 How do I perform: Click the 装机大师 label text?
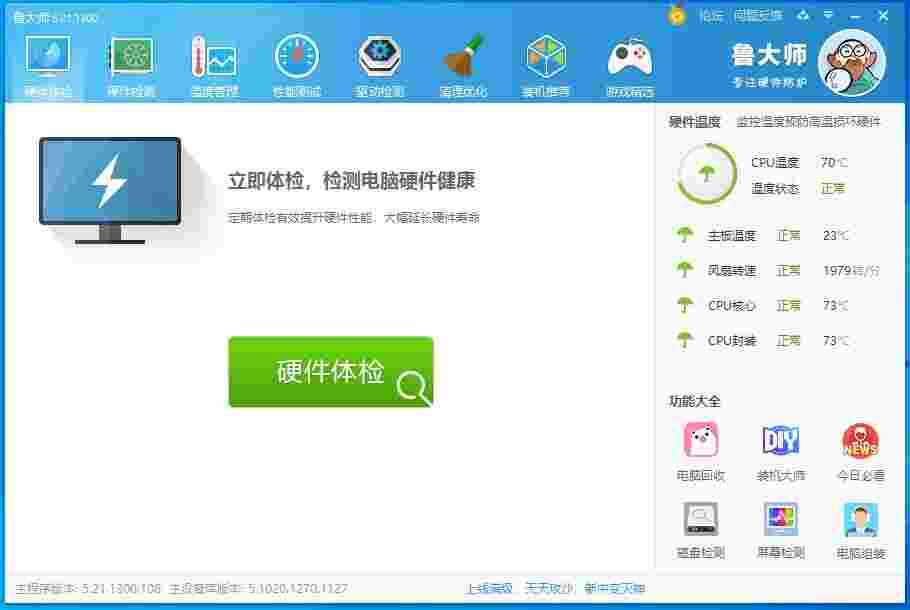[x=781, y=475]
